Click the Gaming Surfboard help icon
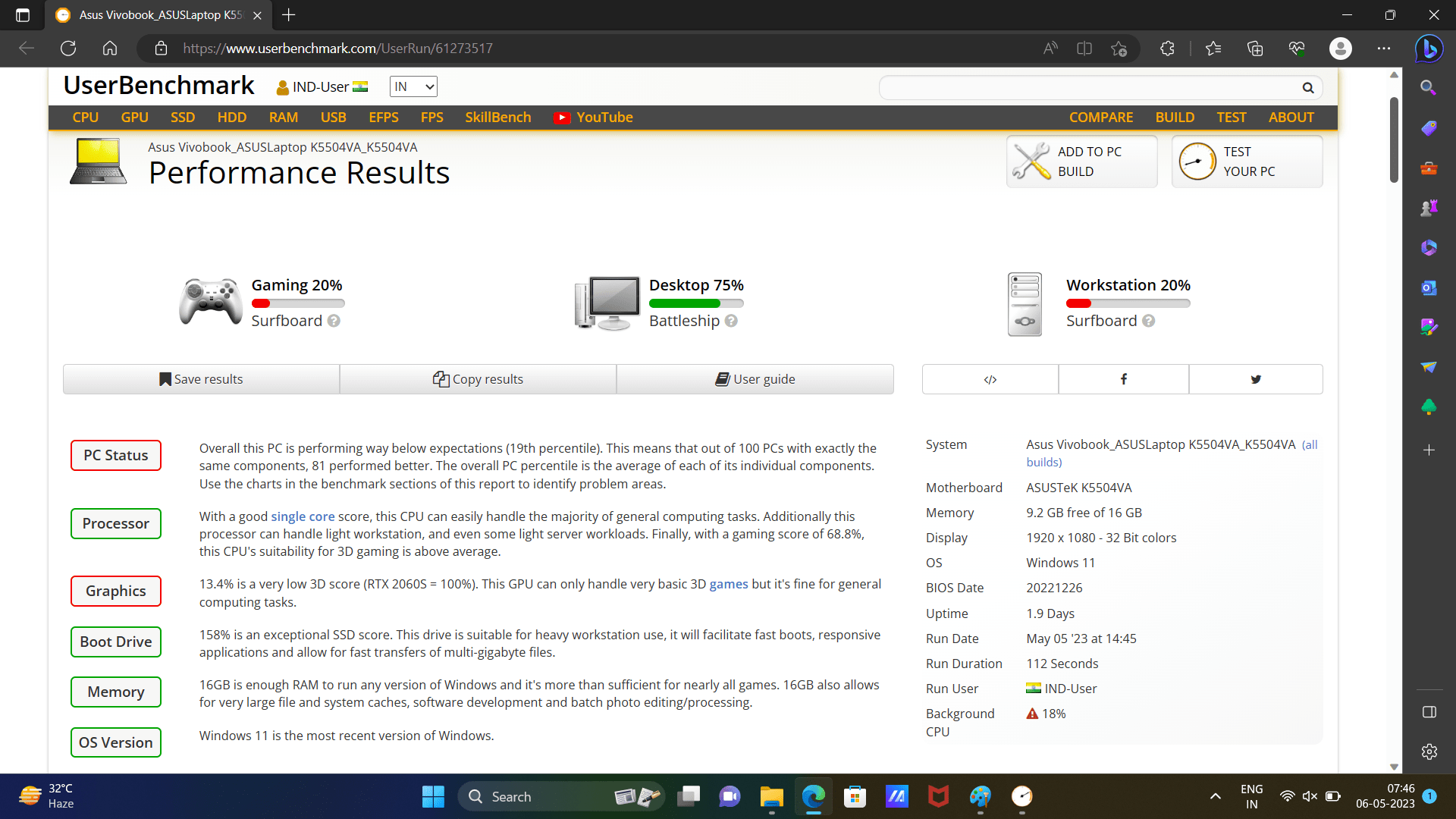 click(x=334, y=321)
